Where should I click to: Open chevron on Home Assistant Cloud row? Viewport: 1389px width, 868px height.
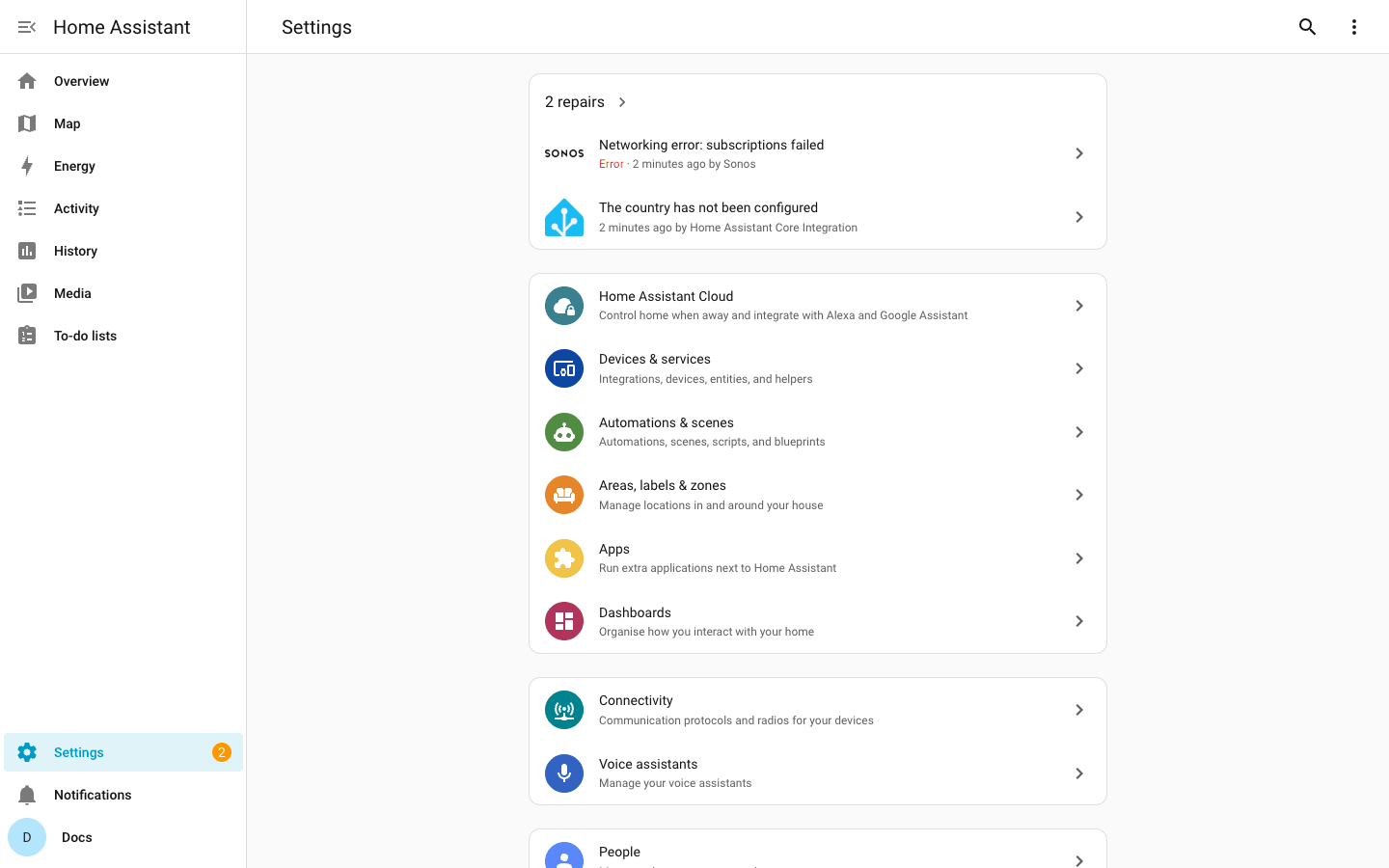pos(1079,306)
